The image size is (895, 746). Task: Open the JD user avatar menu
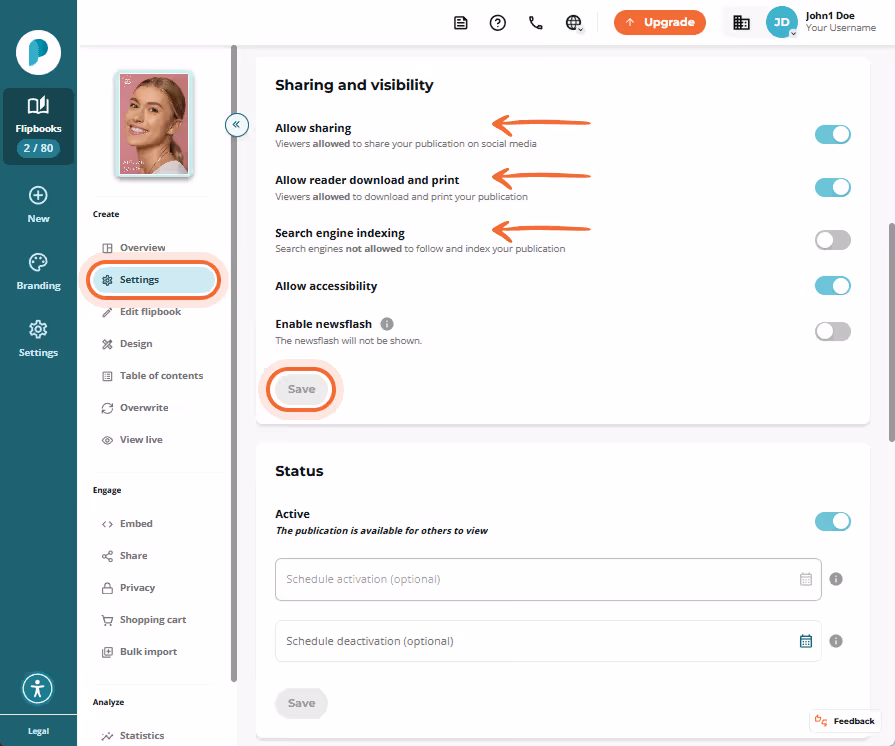tap(781, 22)
